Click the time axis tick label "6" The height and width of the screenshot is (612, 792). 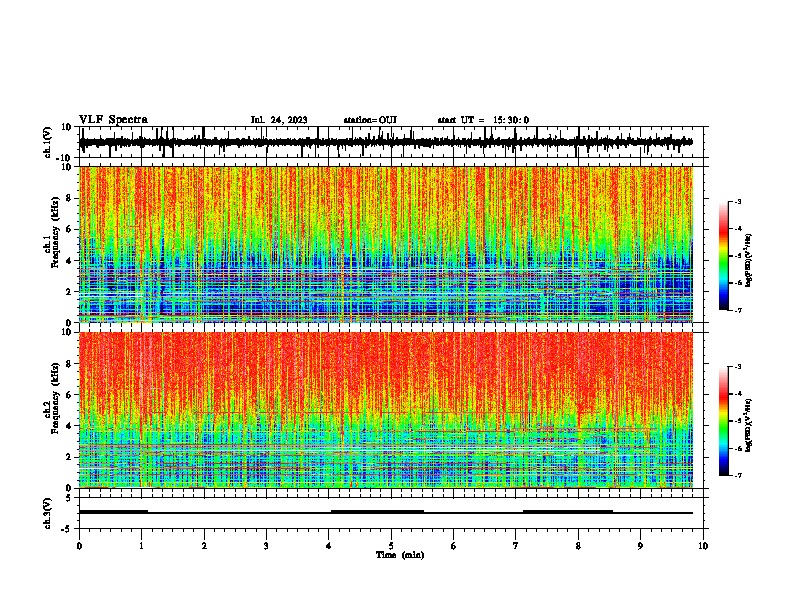[x=454, y=546]
